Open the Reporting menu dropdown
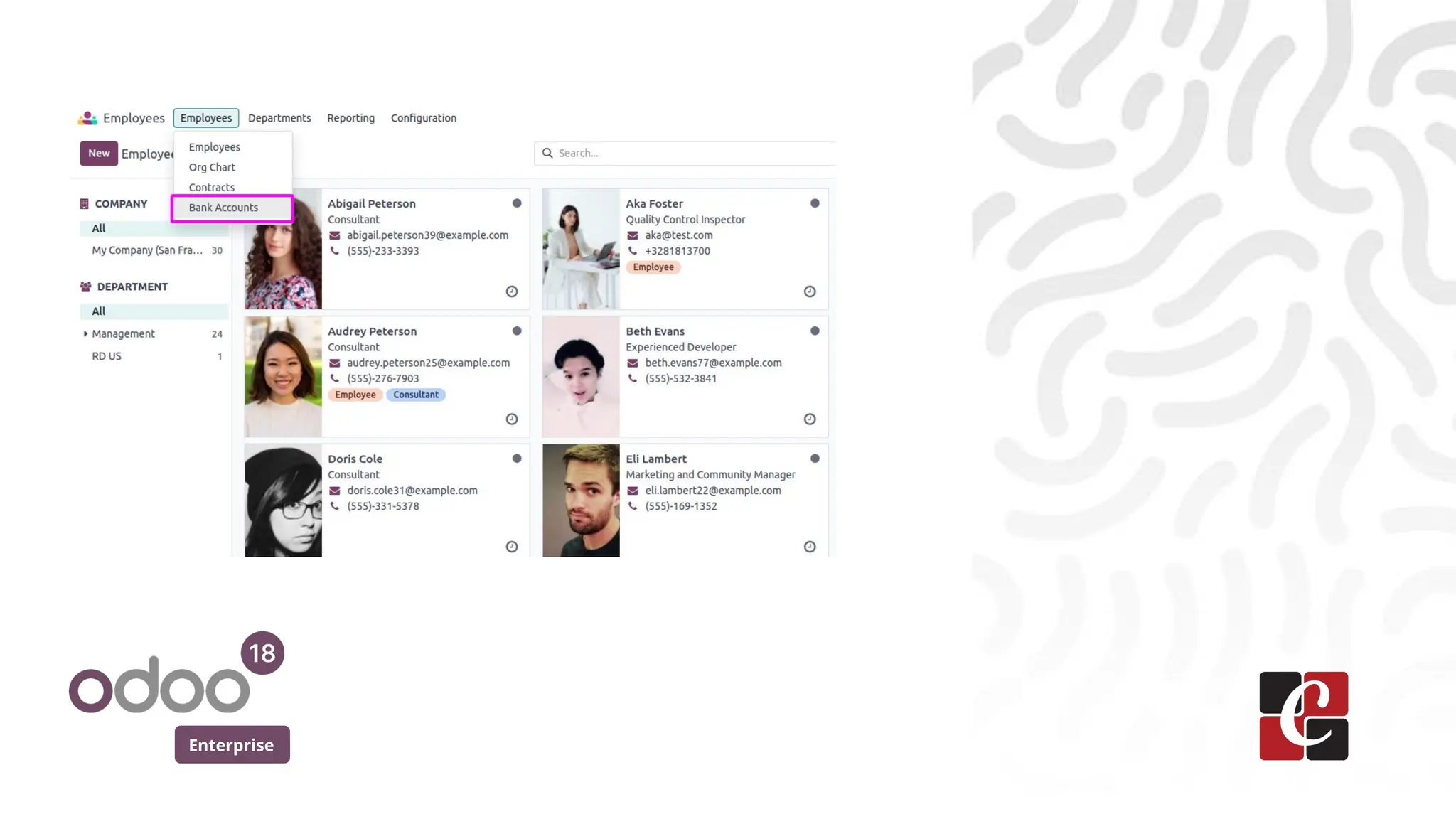Screen dimensions: 1456x819 tap(350, 118)
